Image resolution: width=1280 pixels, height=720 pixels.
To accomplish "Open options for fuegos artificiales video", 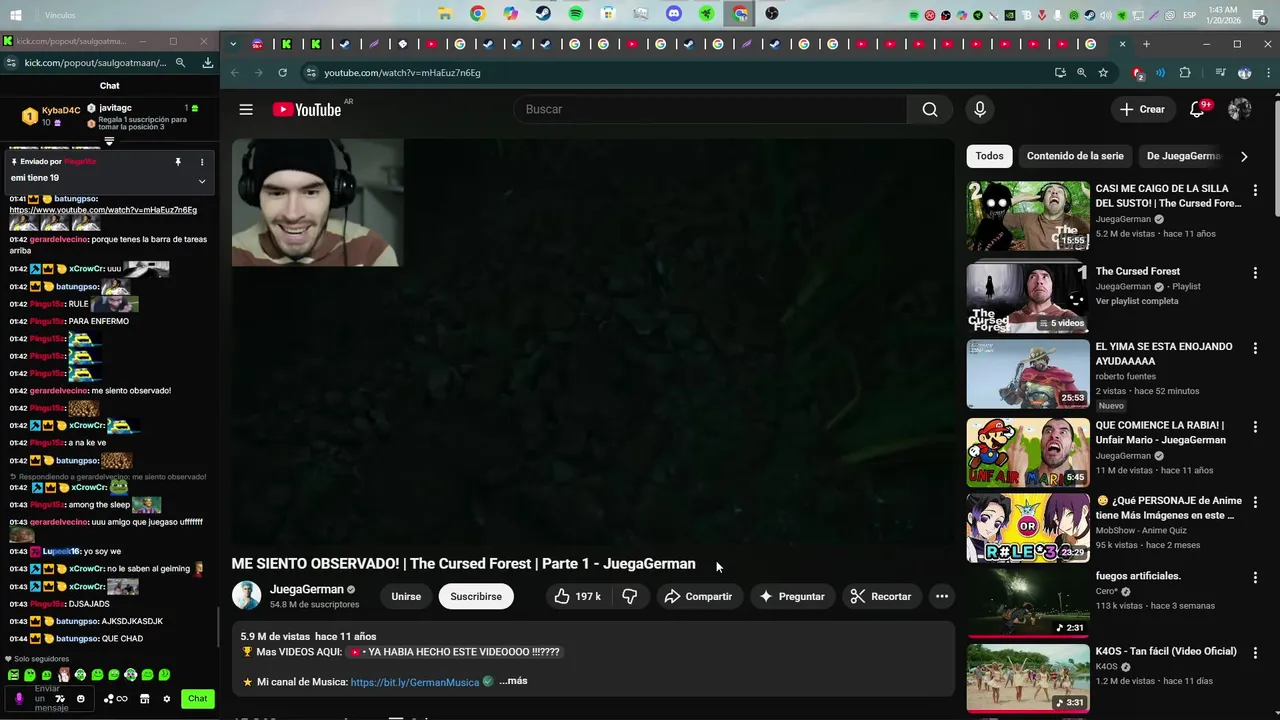I will (x=1255, y=578).
